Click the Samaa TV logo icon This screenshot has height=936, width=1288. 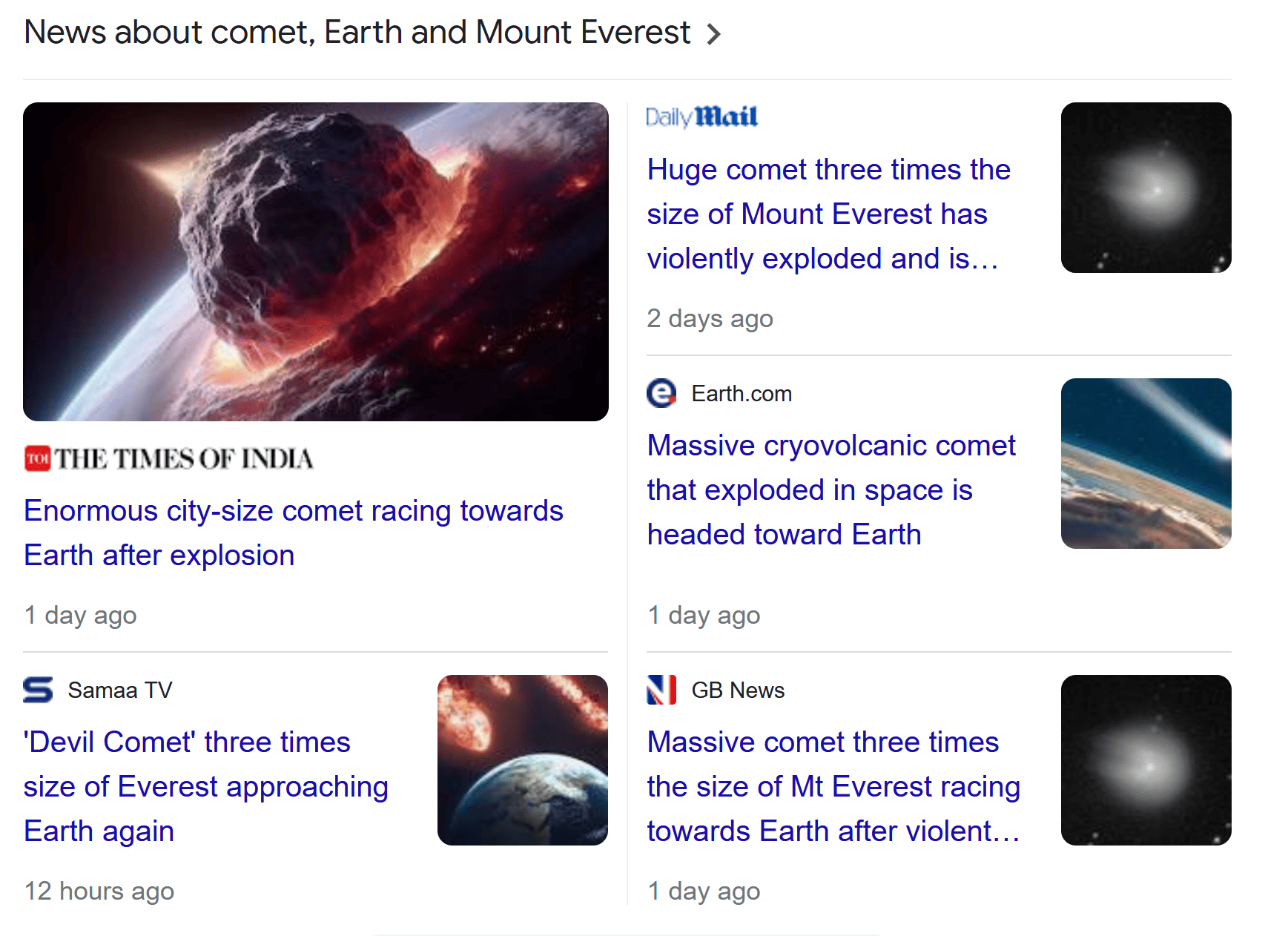38,690
